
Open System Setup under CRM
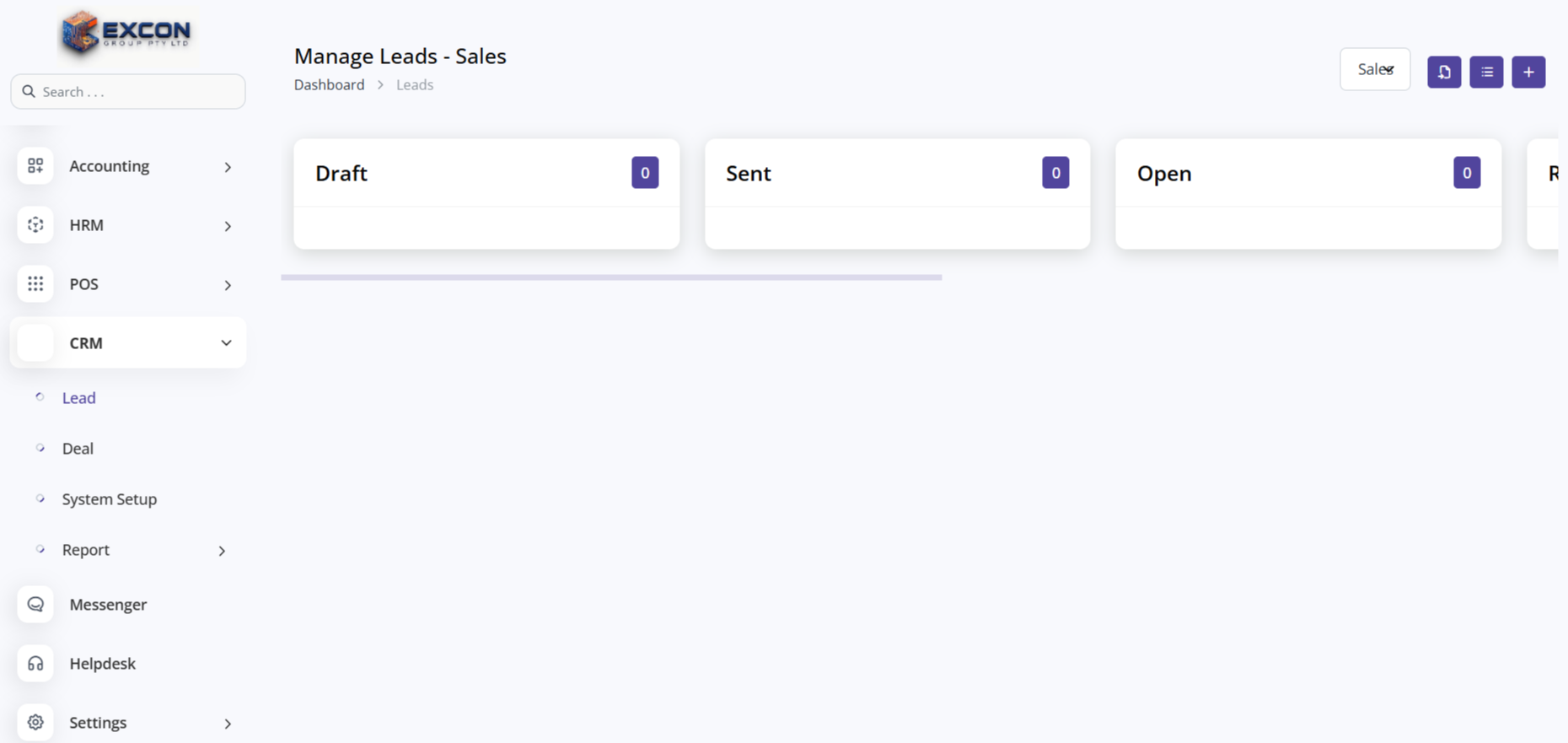click(110, 499)
